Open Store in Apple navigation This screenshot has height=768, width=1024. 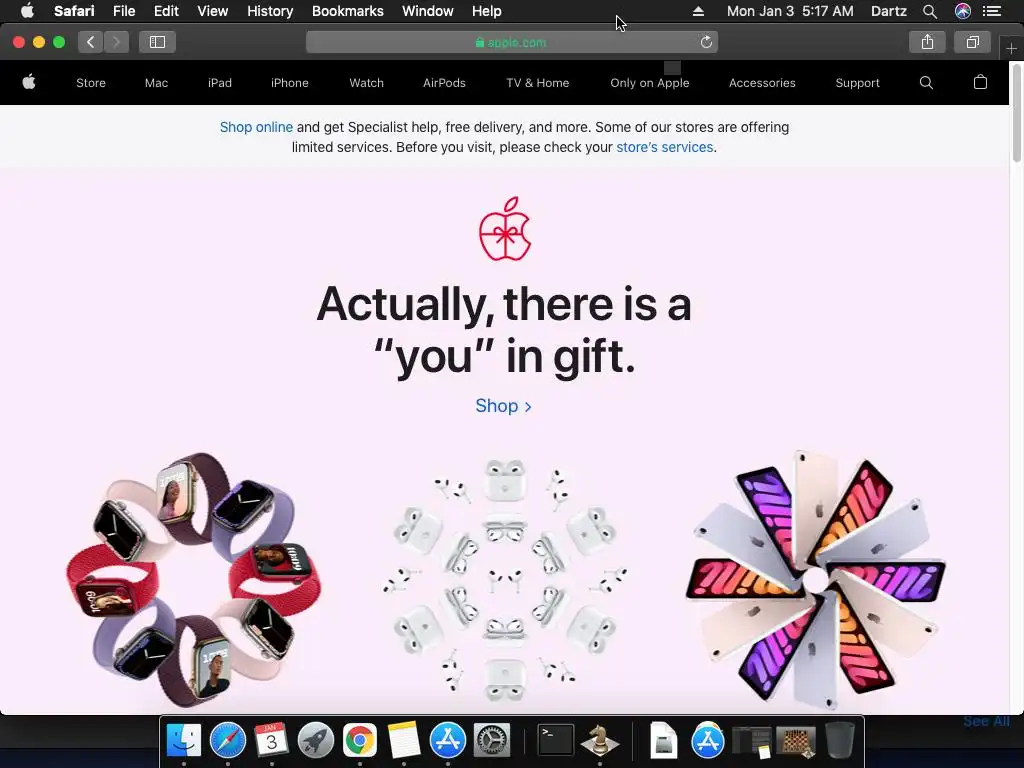(x=91, y=83)
